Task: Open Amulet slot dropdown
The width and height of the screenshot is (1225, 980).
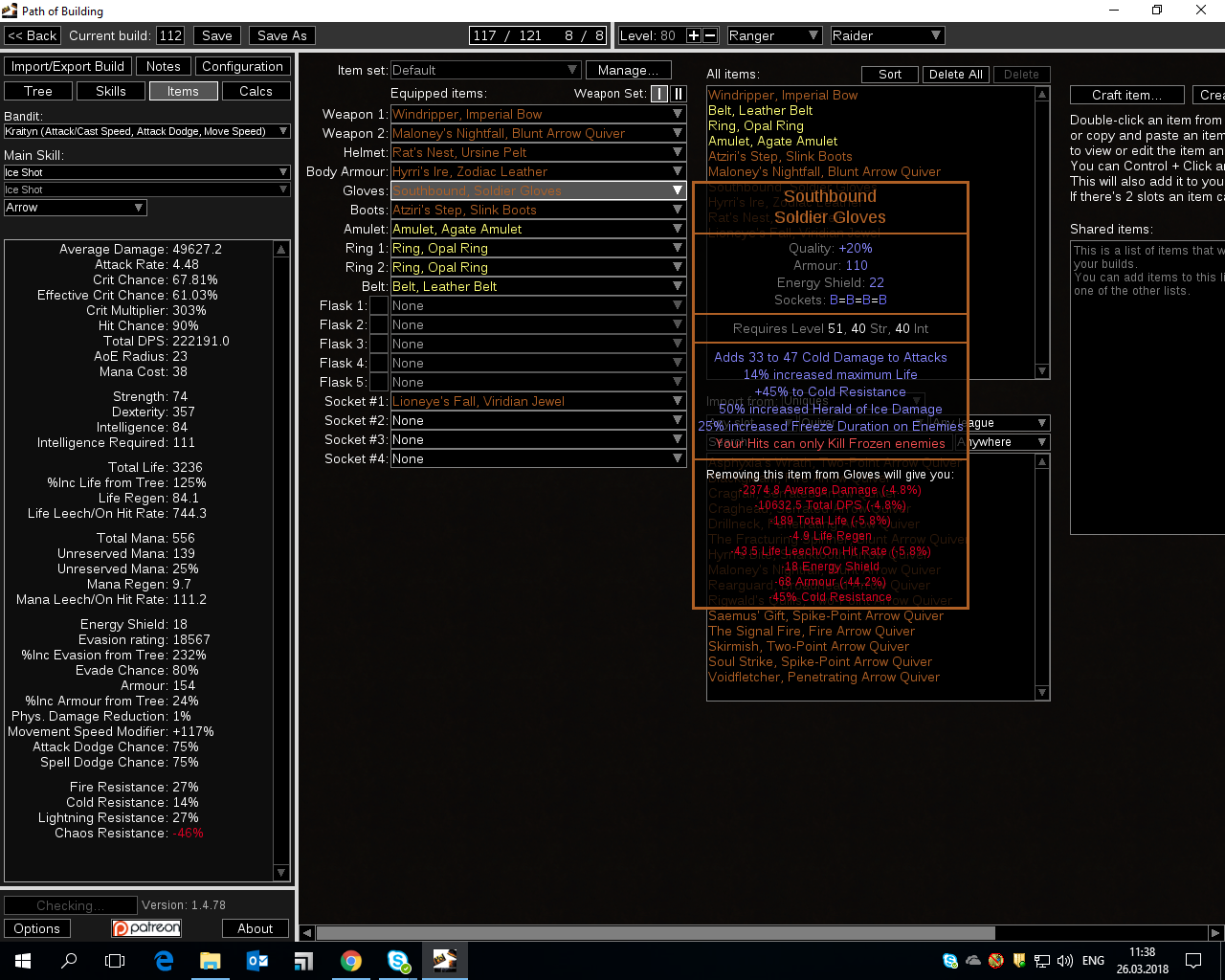Action: (x=538, y=229)
